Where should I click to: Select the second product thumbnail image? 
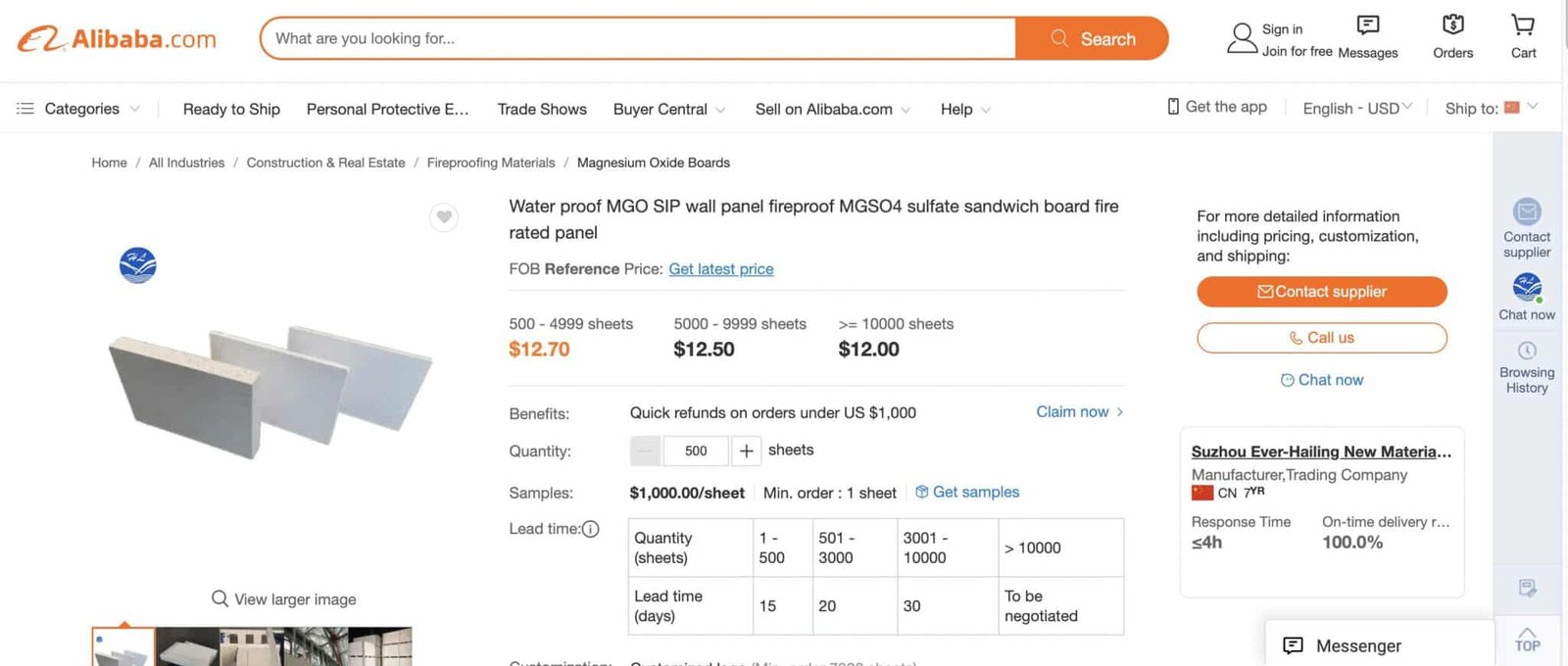coord(187,647)
